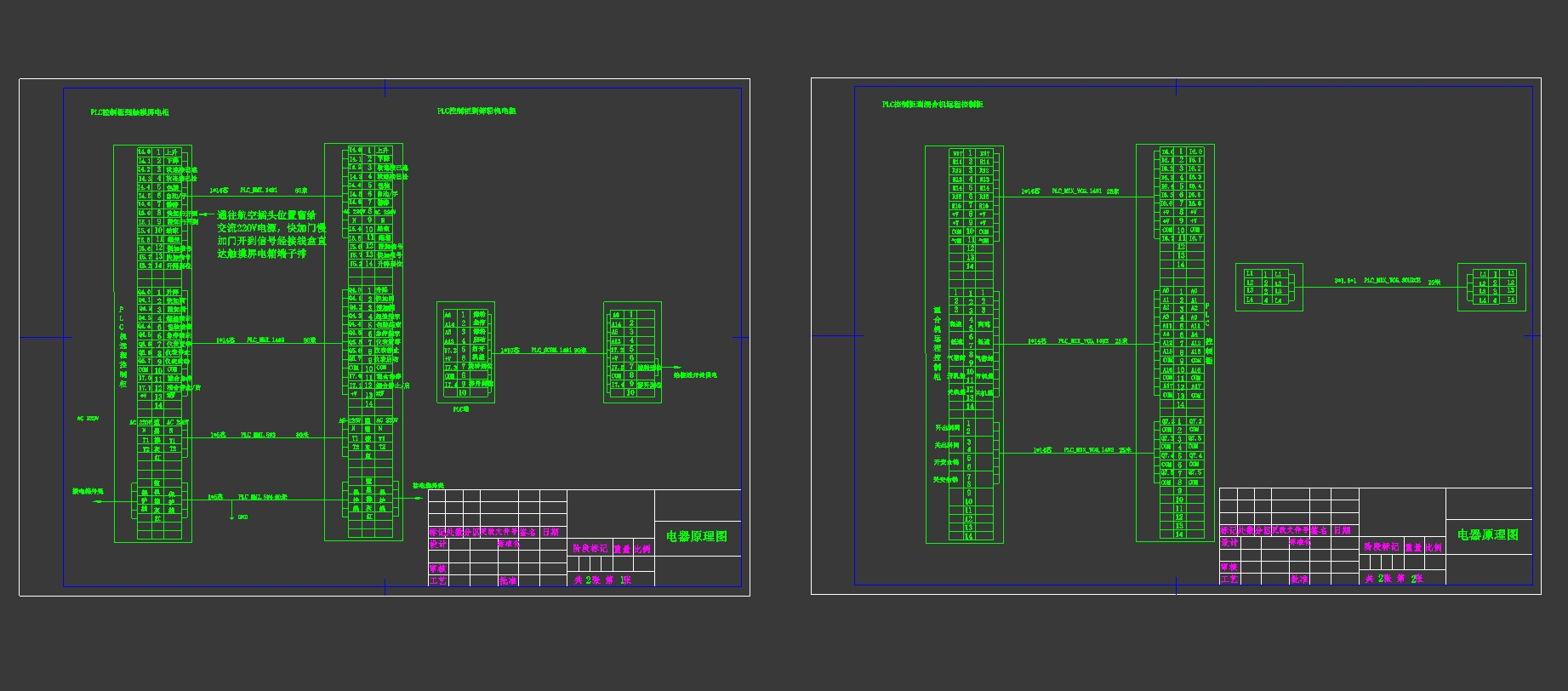Image resolution: width=1568 pixels, height=691 pixels.
Task: Select the PLC_MIX_VOL SOURCE cable label
Action: tap(1392, 280)
